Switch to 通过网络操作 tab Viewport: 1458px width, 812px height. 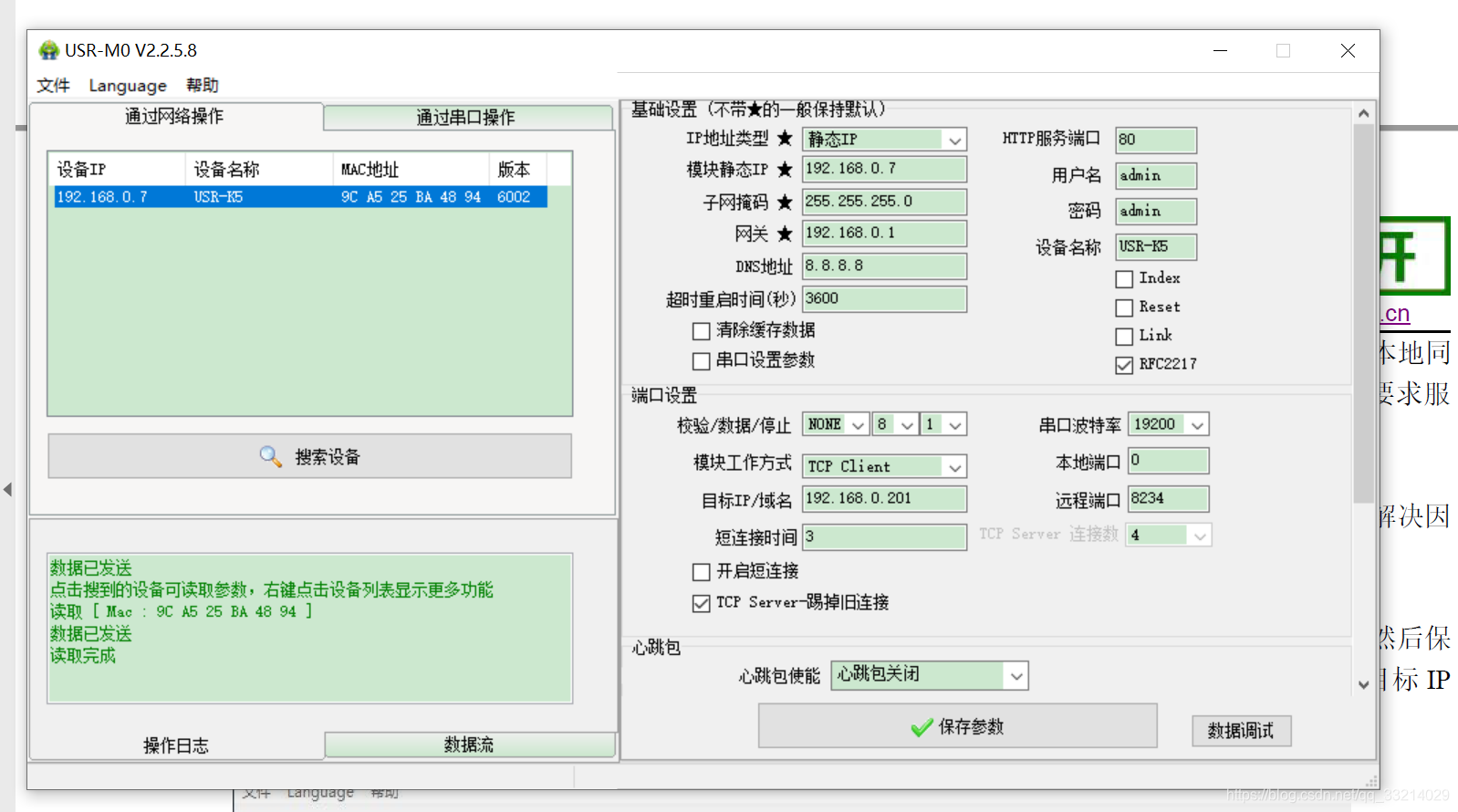click(175, 117)
